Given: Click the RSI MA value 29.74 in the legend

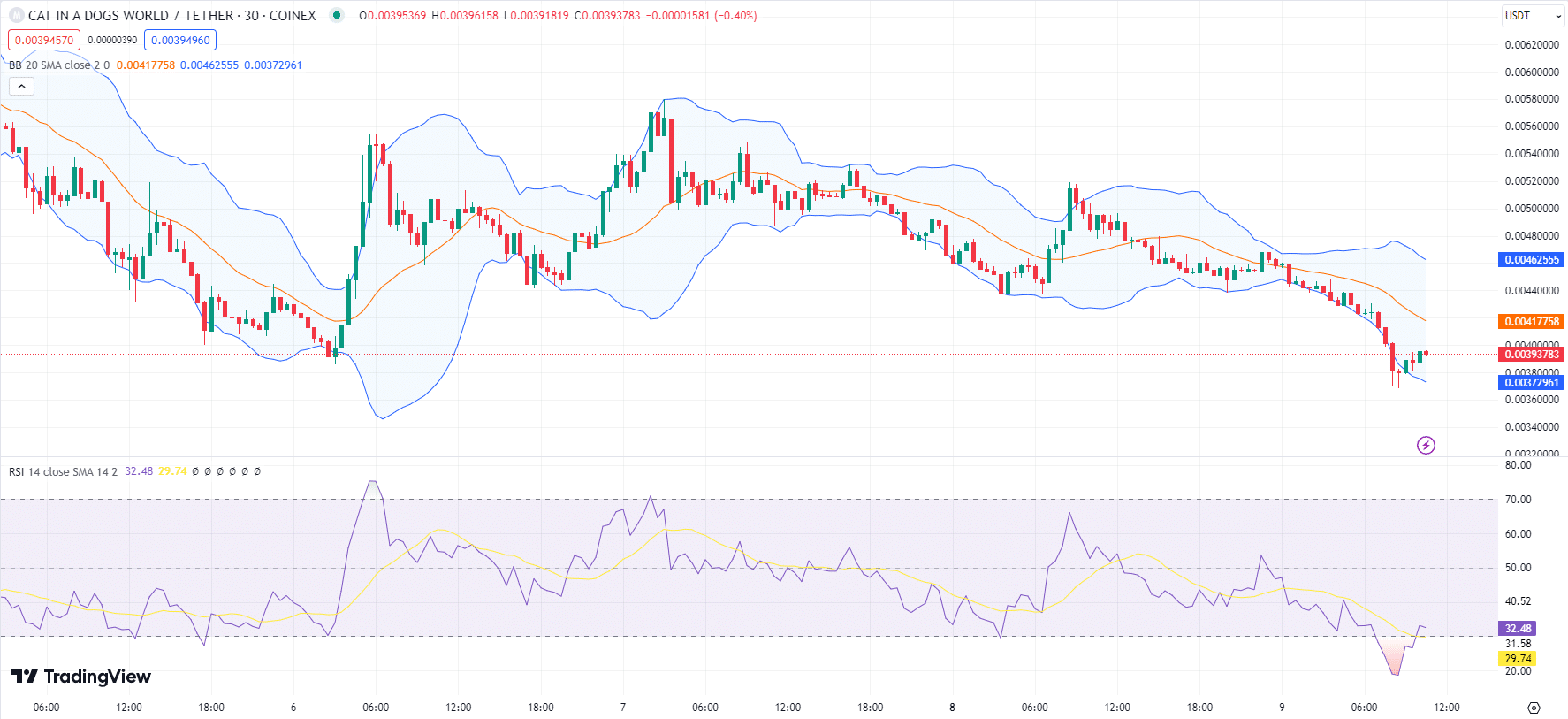Looking at the screenshot, I should (x=172, y=471).
